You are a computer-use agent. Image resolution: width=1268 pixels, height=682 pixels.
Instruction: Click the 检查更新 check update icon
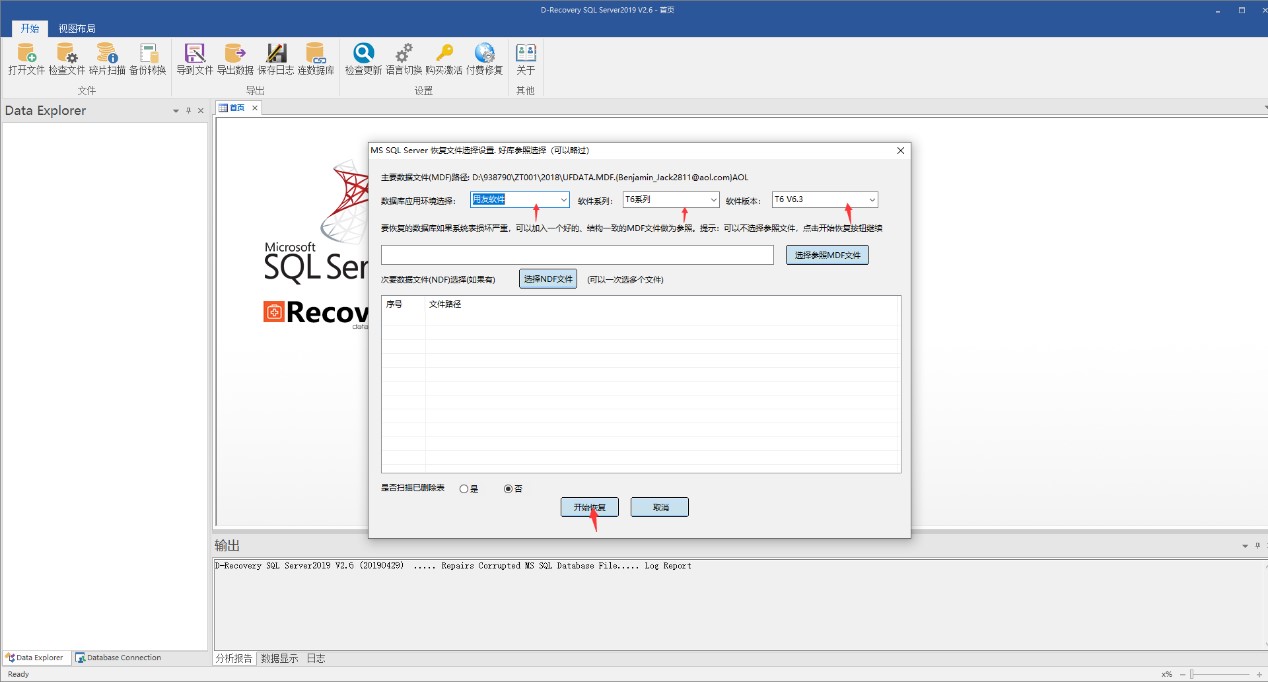pyautogui.click(x=363, y=59)
